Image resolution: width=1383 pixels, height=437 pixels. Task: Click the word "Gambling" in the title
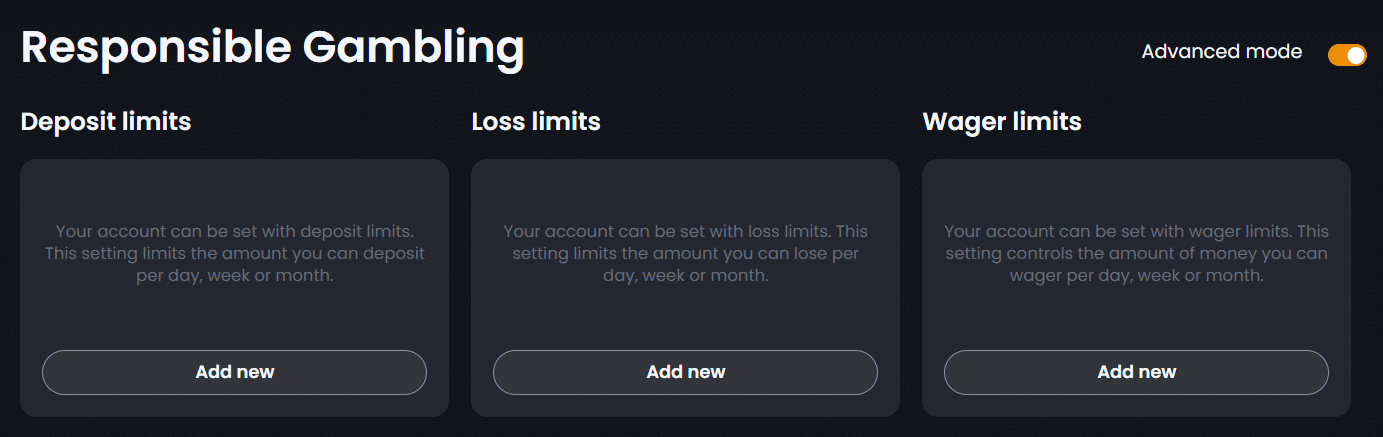(x=412, y=48)
